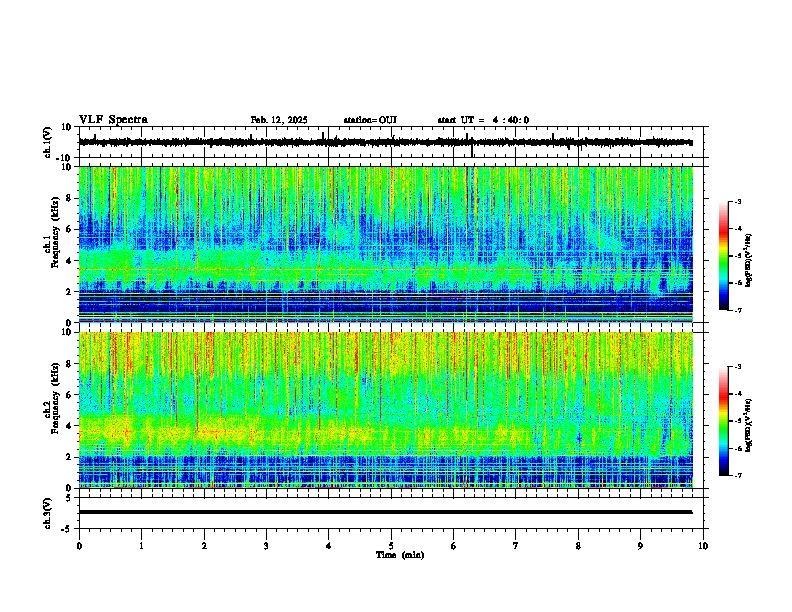
Task: Click the ch.1 color scale bar
Action: click(x=724, y=256)
